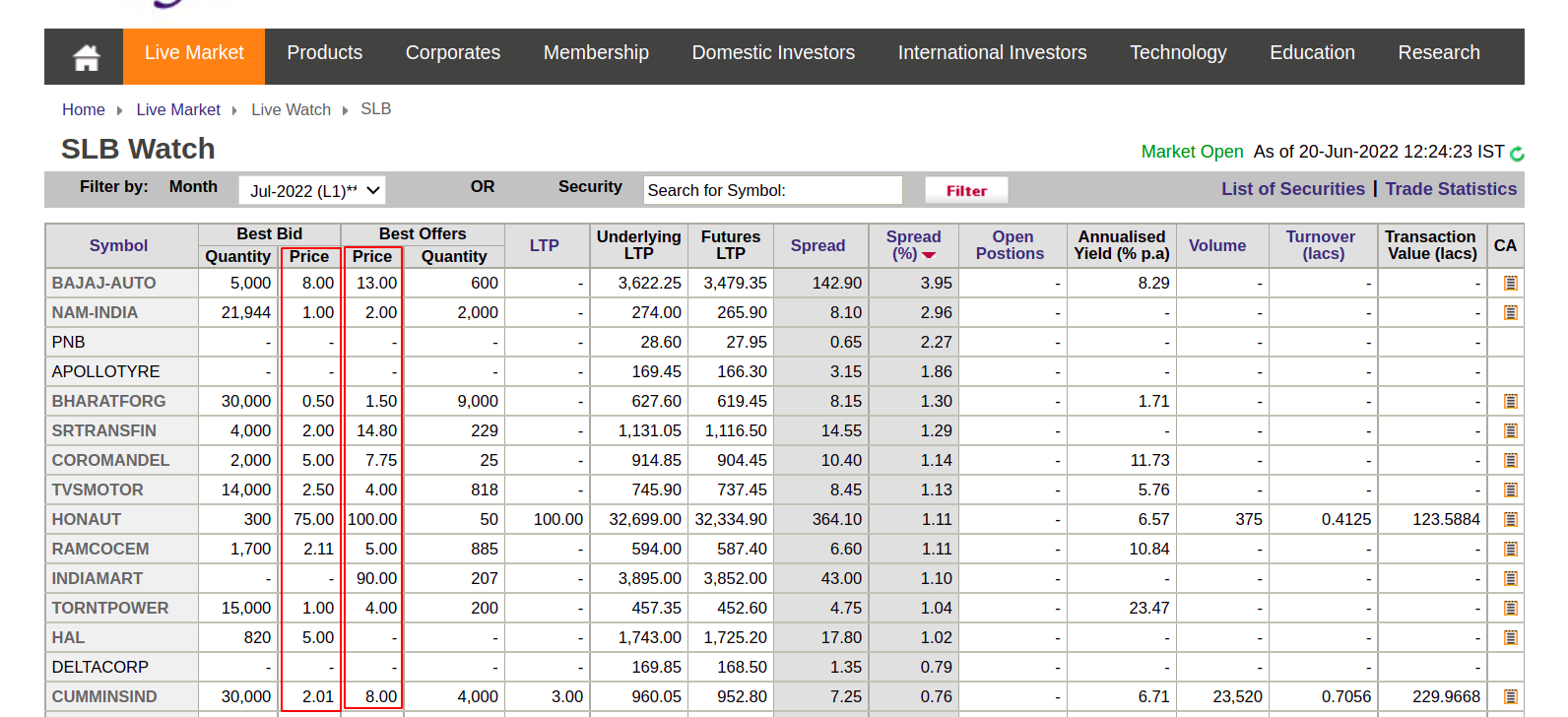Select the Market Open status text
The width and height of the screenshot is (1568, 717).
point(1192,152)
